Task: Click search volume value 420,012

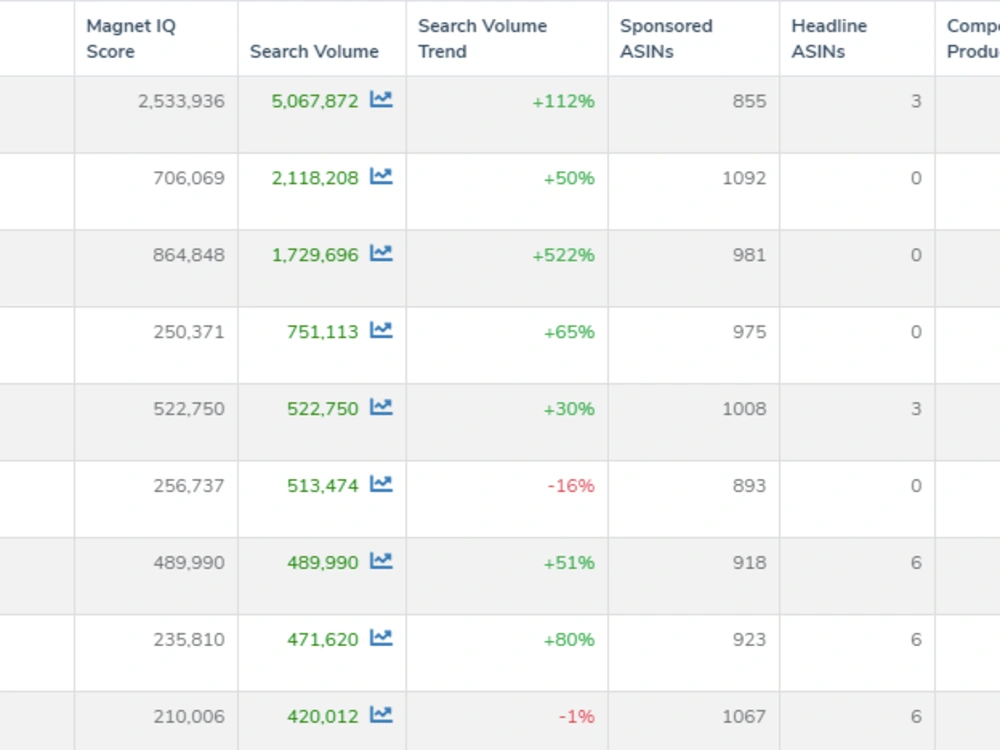Action: click(x=323, y=717)
